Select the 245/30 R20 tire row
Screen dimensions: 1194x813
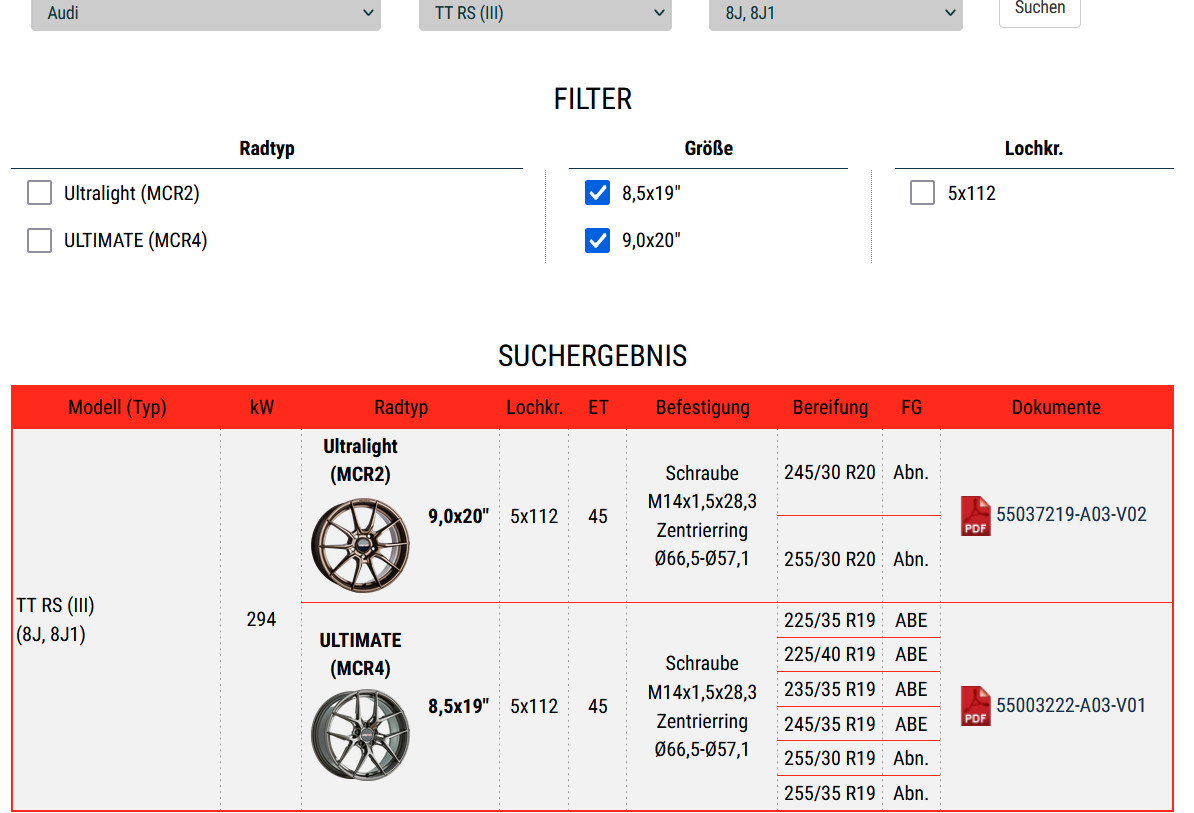point(829,472)
